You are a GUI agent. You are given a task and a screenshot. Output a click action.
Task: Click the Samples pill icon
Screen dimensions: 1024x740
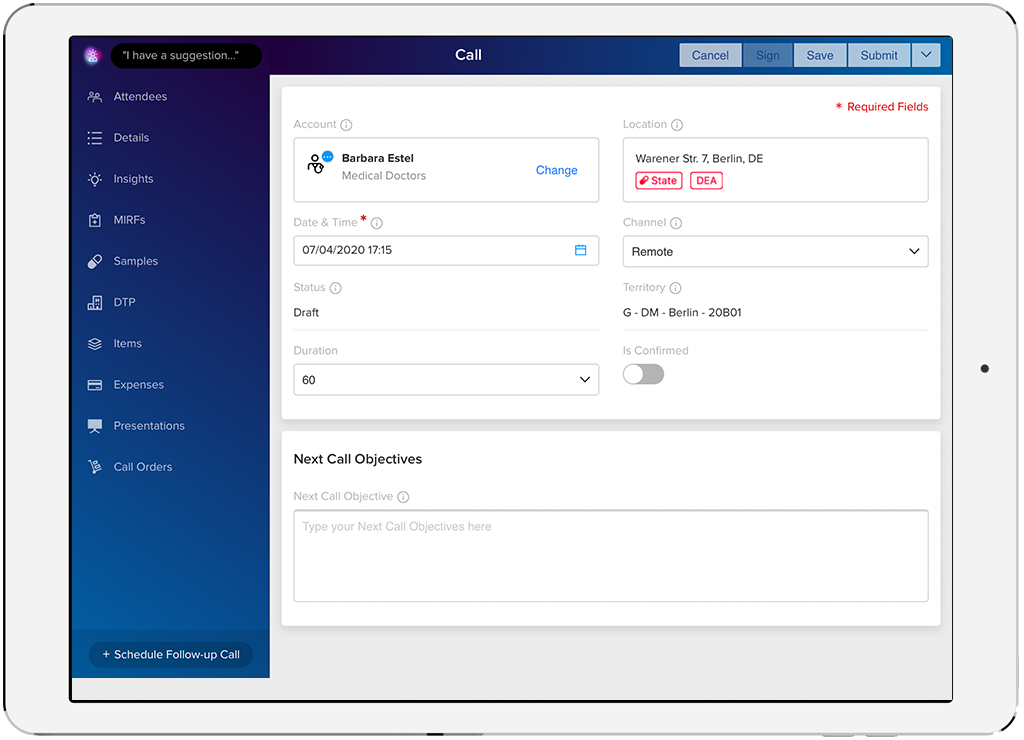[x=95, y=261]
